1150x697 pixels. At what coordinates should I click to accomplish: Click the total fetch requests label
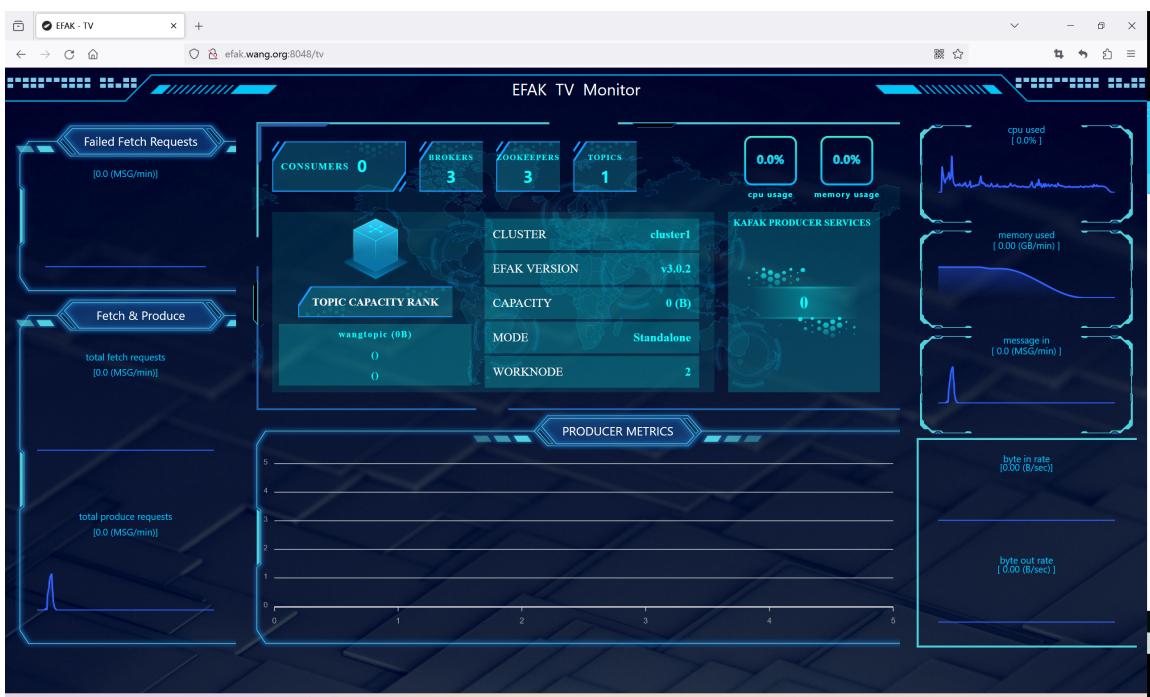125,357
